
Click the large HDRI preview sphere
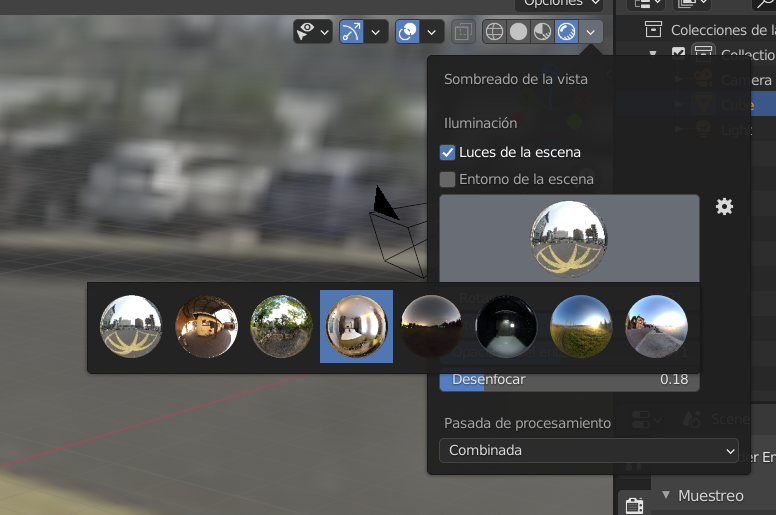click(x=569, y=238)
